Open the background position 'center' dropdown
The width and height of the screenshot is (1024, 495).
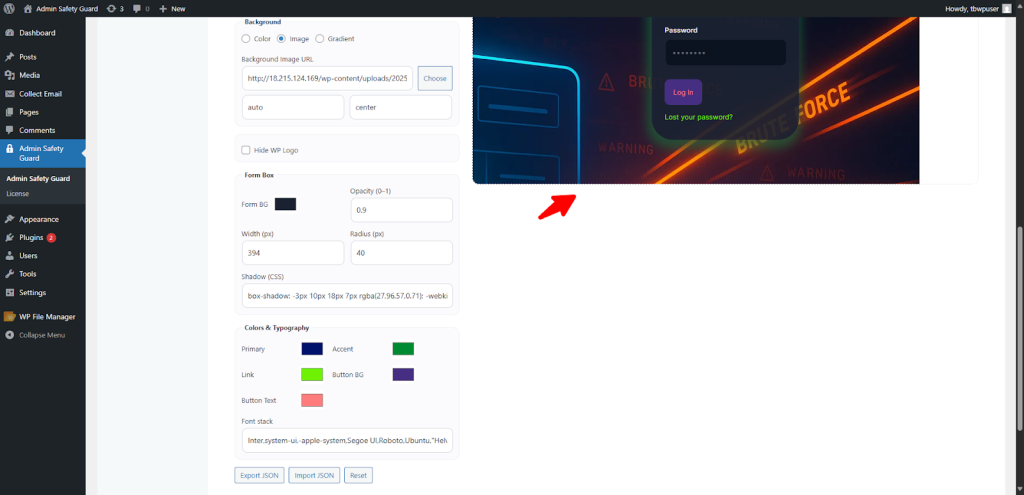coord(400,107)
